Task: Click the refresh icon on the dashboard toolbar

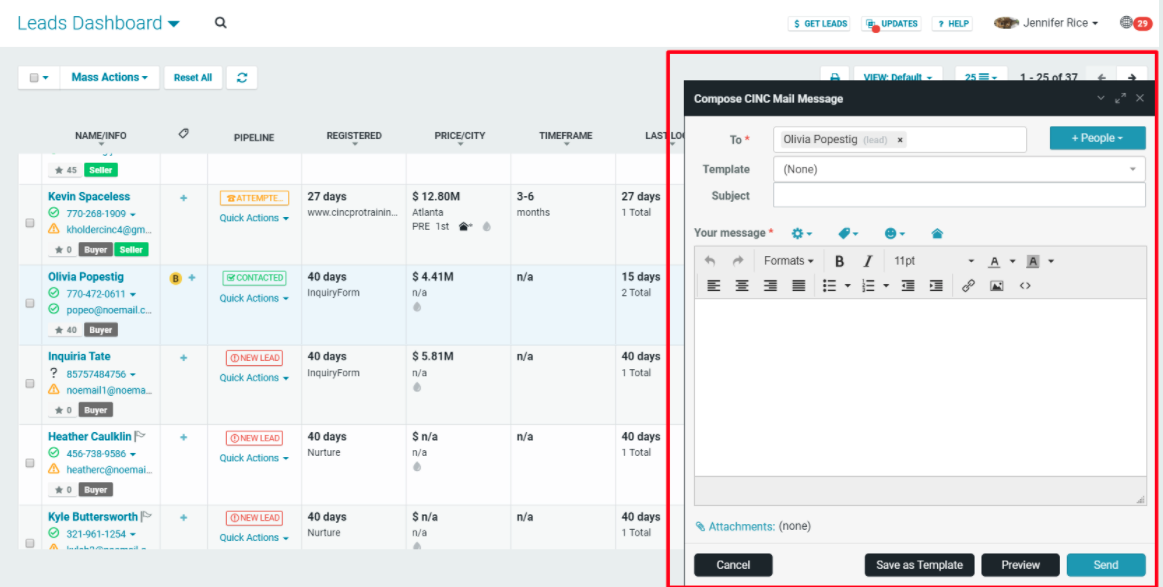Action: (x=241, y=77)
